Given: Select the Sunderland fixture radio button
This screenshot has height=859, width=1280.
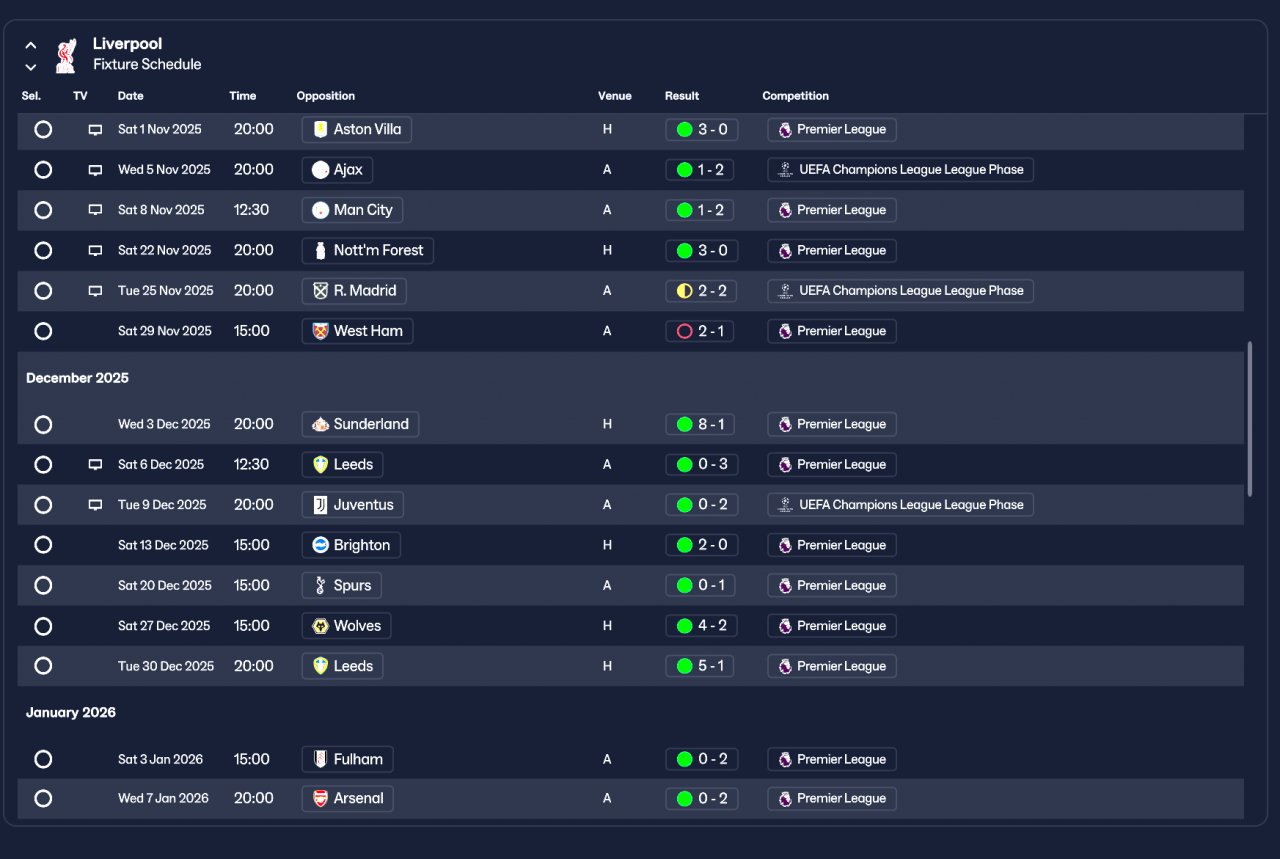Looking at the screenshot, I should (43, 424).
